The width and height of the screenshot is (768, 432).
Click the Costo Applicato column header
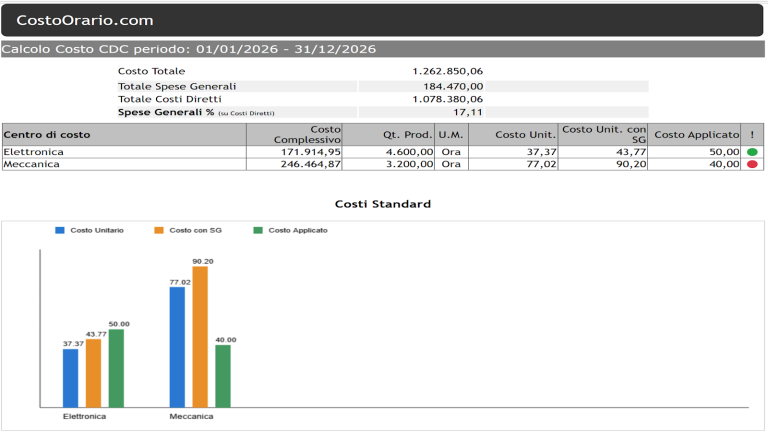tap(696, 134)
